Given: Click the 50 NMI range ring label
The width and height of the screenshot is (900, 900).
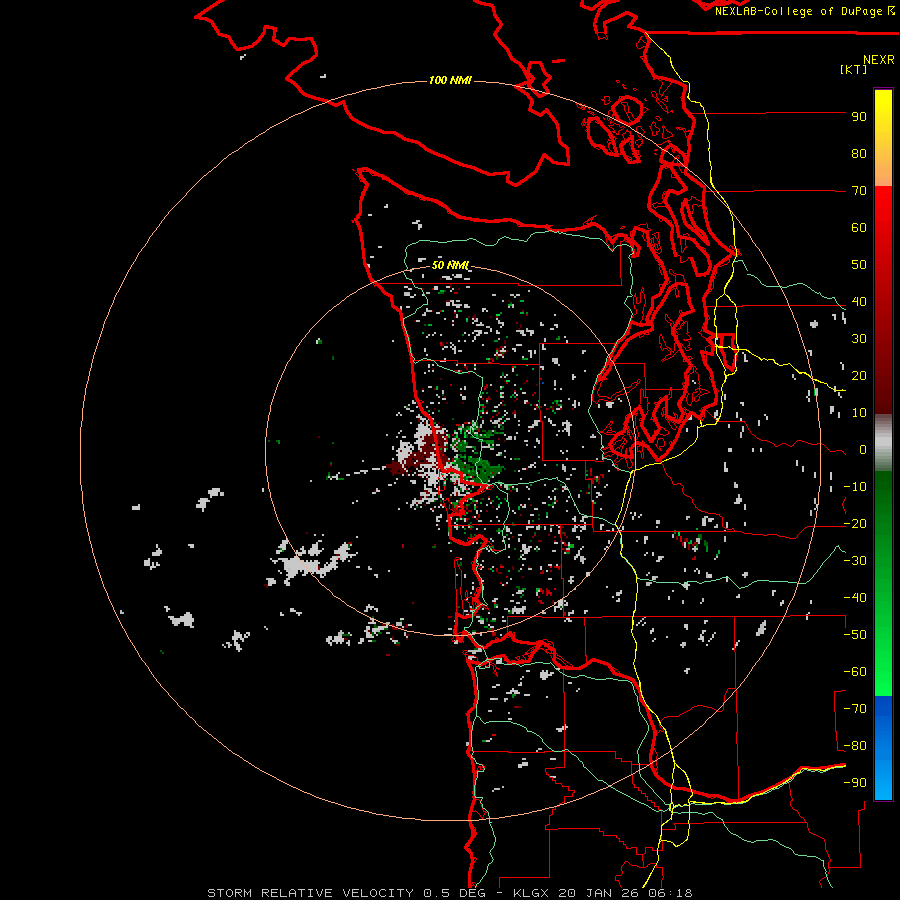Looking at the screenshot, I should click(451, 265).
